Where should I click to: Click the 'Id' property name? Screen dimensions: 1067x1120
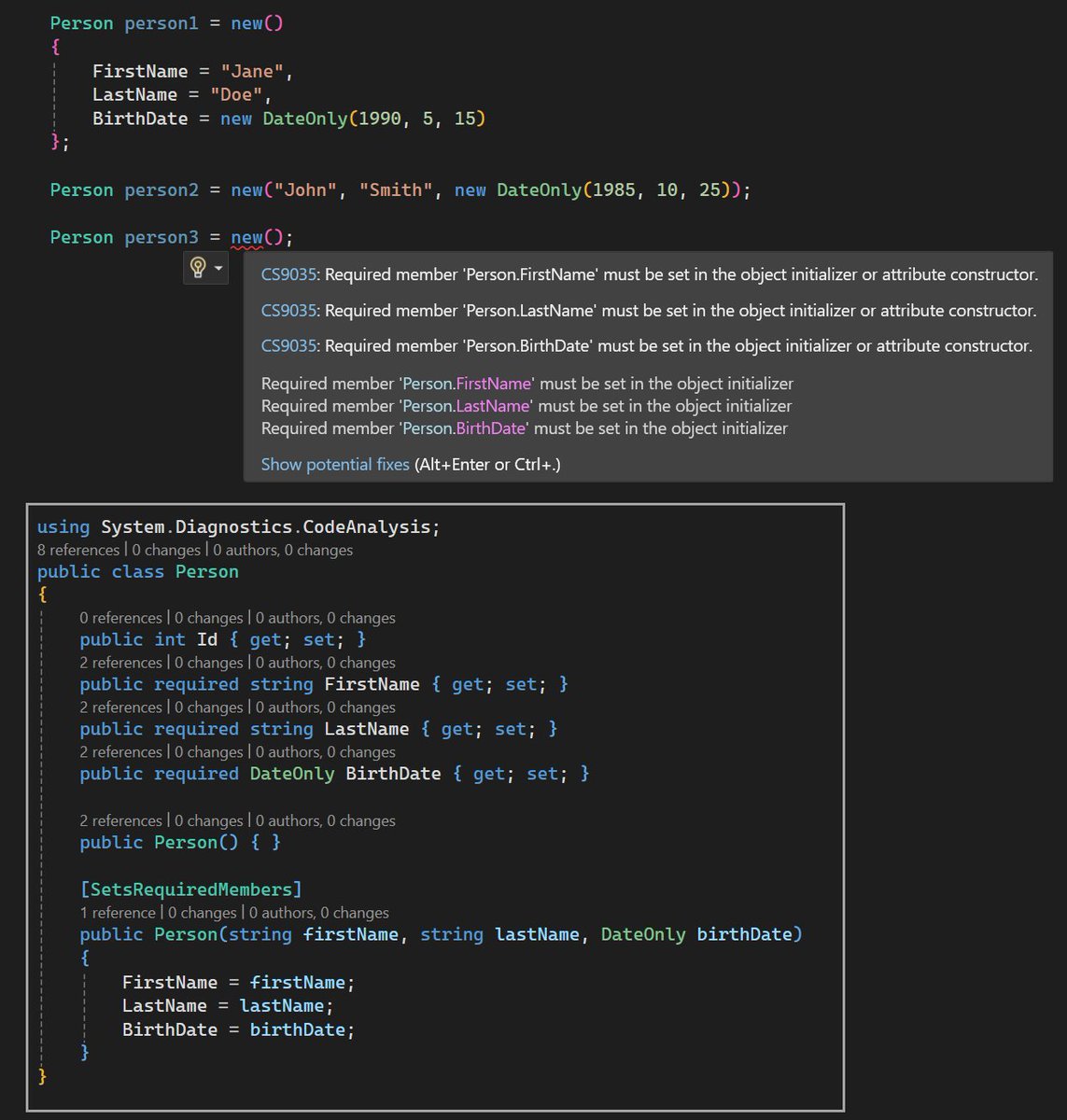pyautogui.click(x=207, y=640)
